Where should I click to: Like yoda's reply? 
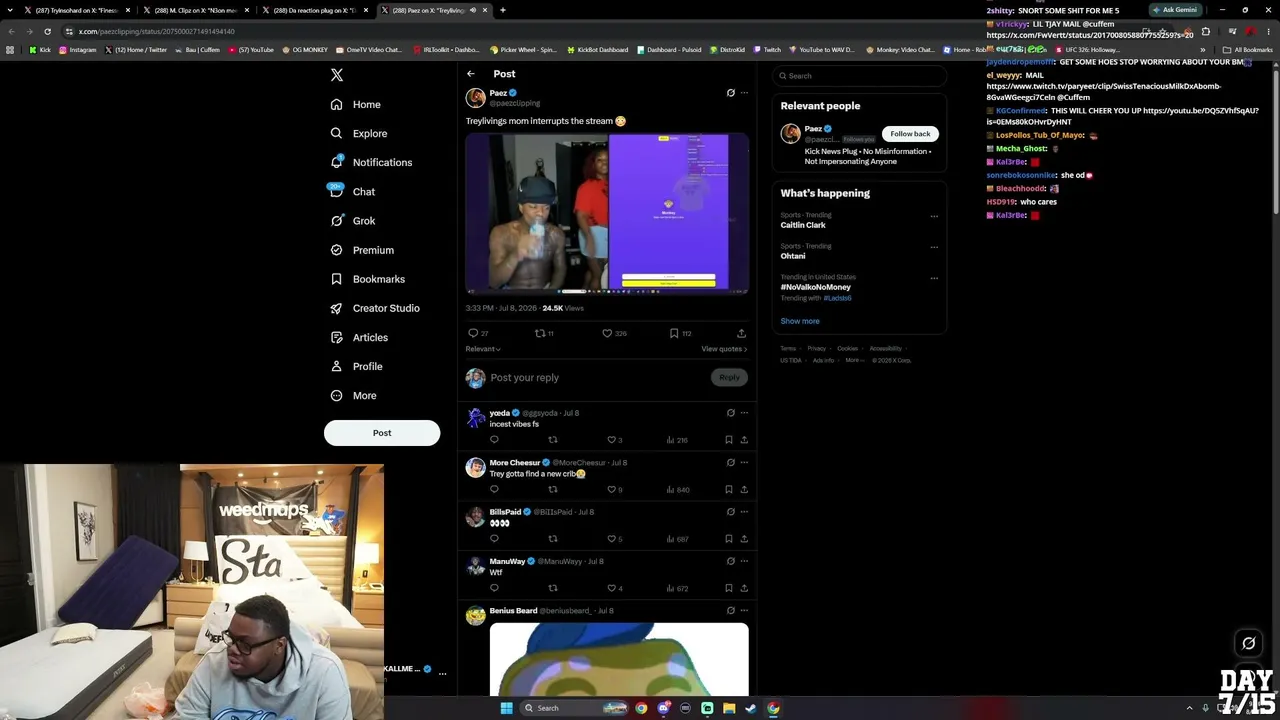611,440
